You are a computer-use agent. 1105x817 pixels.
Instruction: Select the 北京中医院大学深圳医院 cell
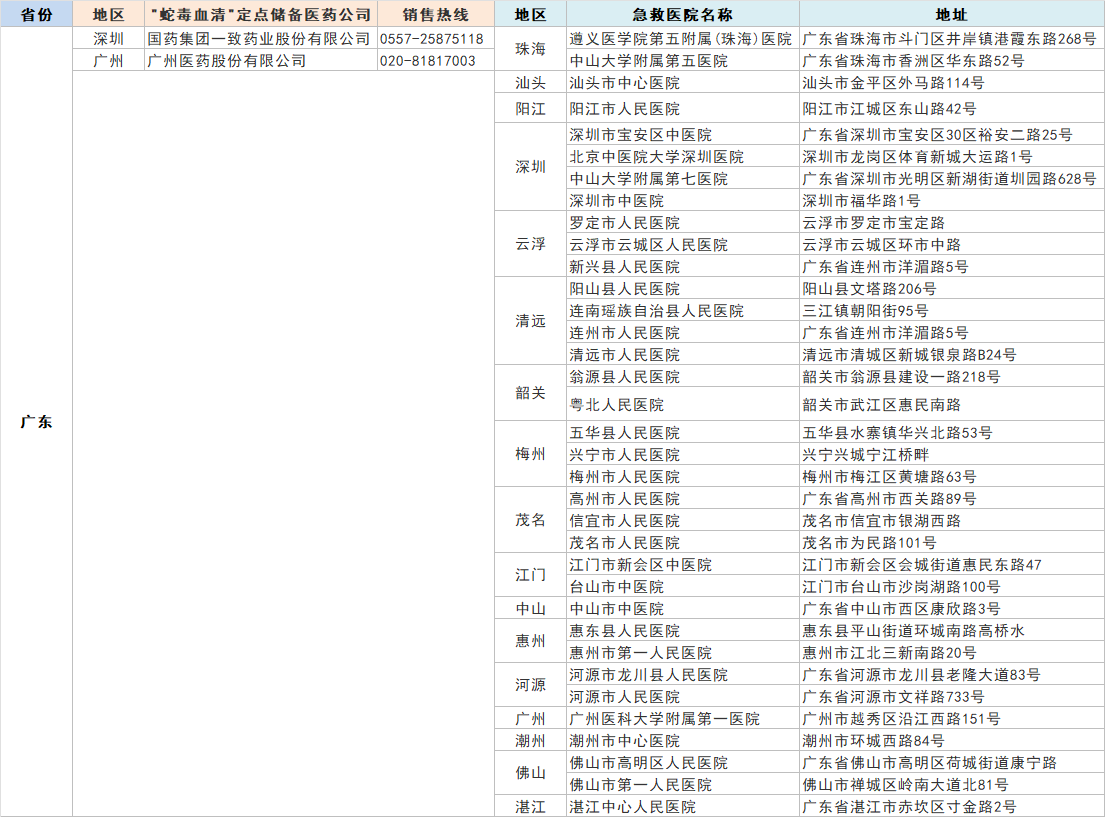click(657, 157)
